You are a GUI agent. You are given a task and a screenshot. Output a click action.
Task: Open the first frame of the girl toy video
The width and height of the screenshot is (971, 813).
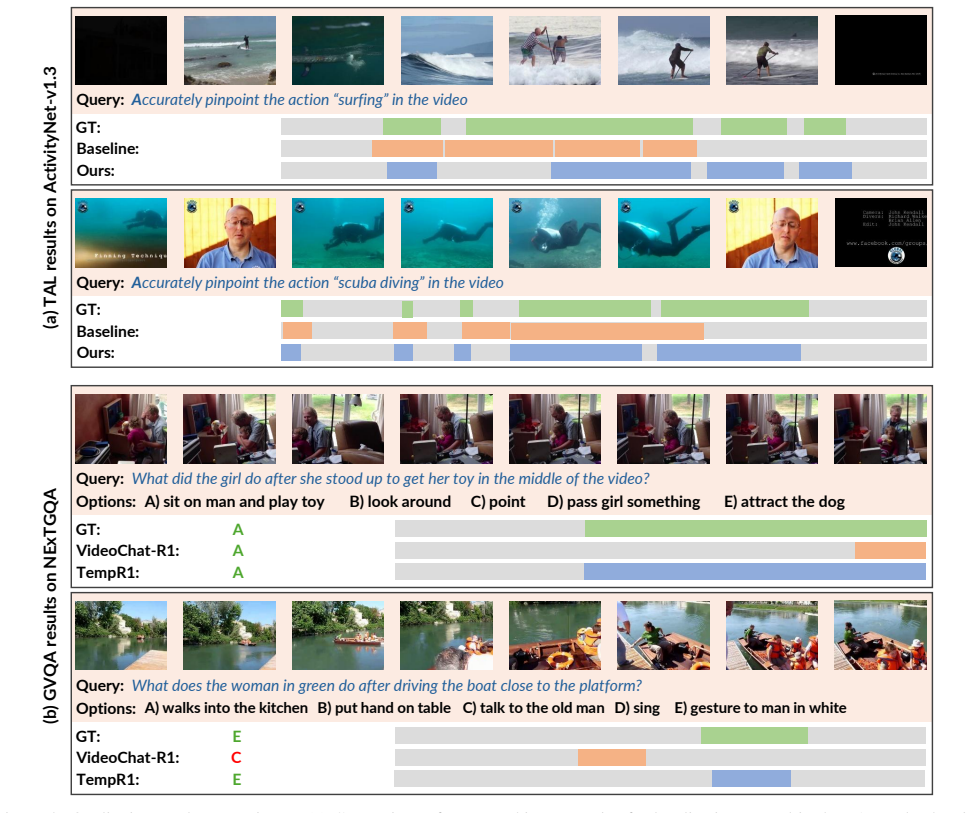coord(121,428)
